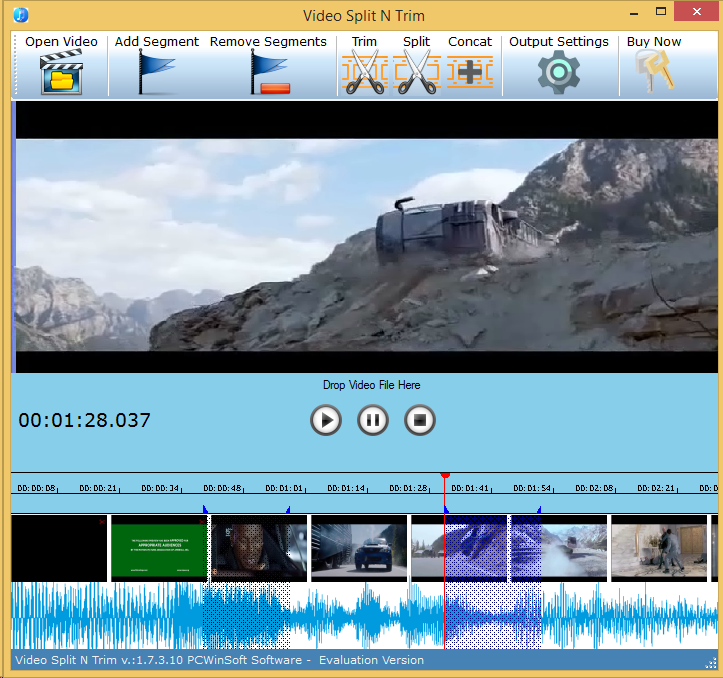Close the Video Split N Trim window

tap(697, 12)
